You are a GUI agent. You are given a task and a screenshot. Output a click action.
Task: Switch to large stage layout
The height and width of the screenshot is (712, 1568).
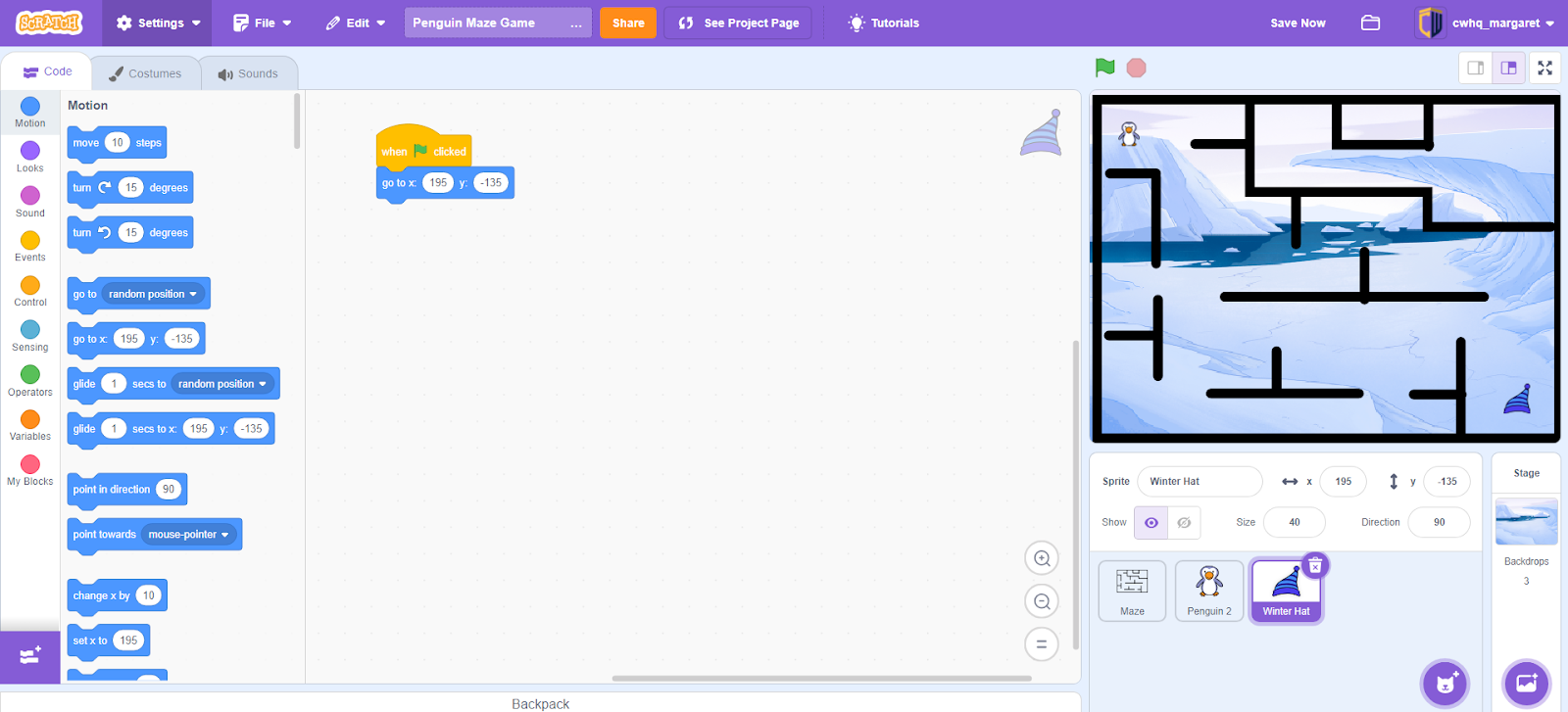tap(1508, 68)
